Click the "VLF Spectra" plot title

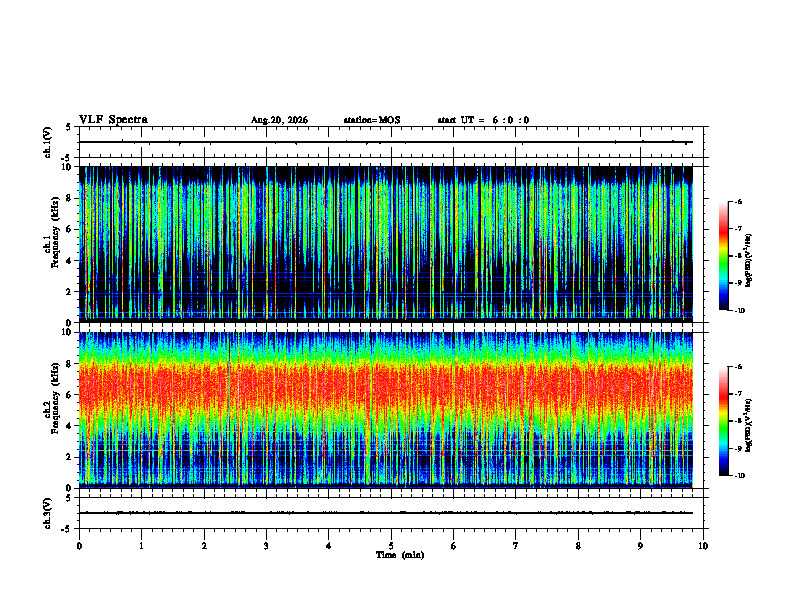113,120
